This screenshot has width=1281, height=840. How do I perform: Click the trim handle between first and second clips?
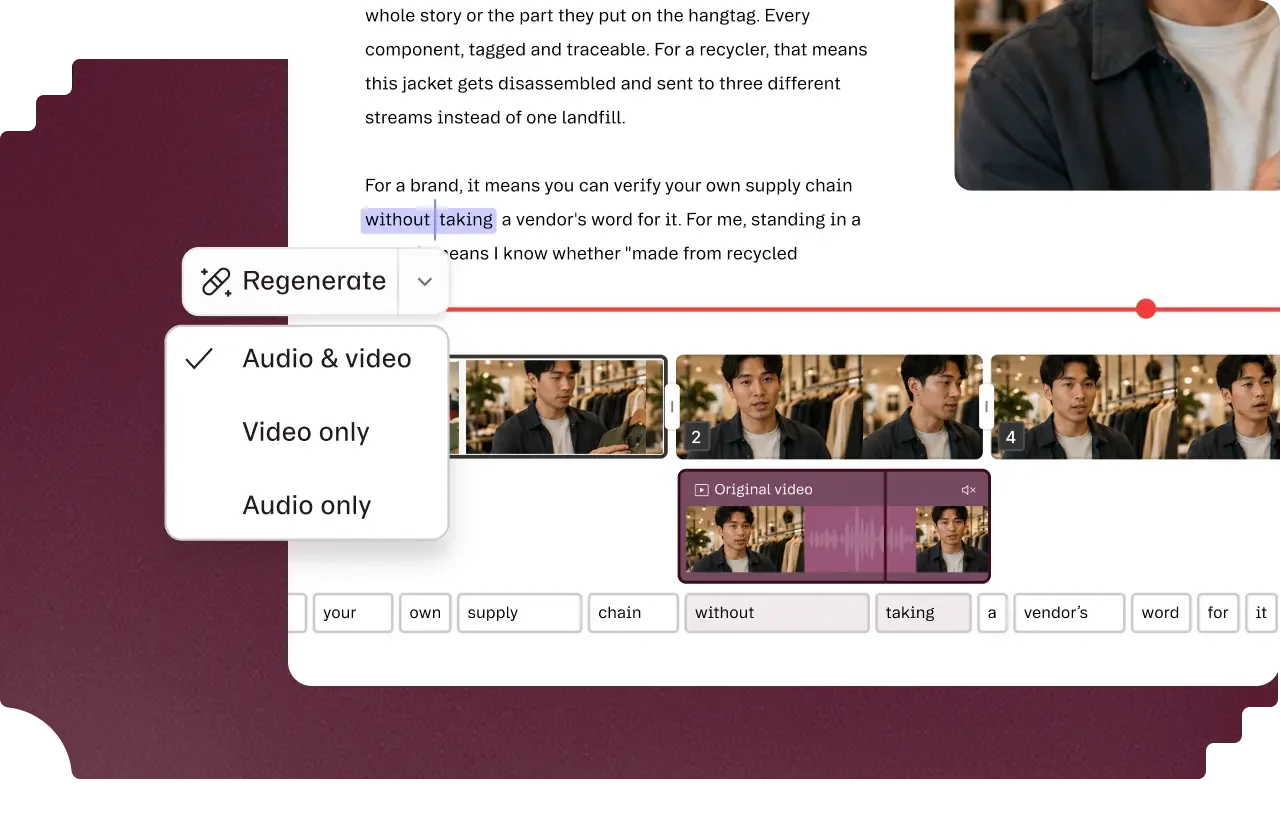pos(672,407)
